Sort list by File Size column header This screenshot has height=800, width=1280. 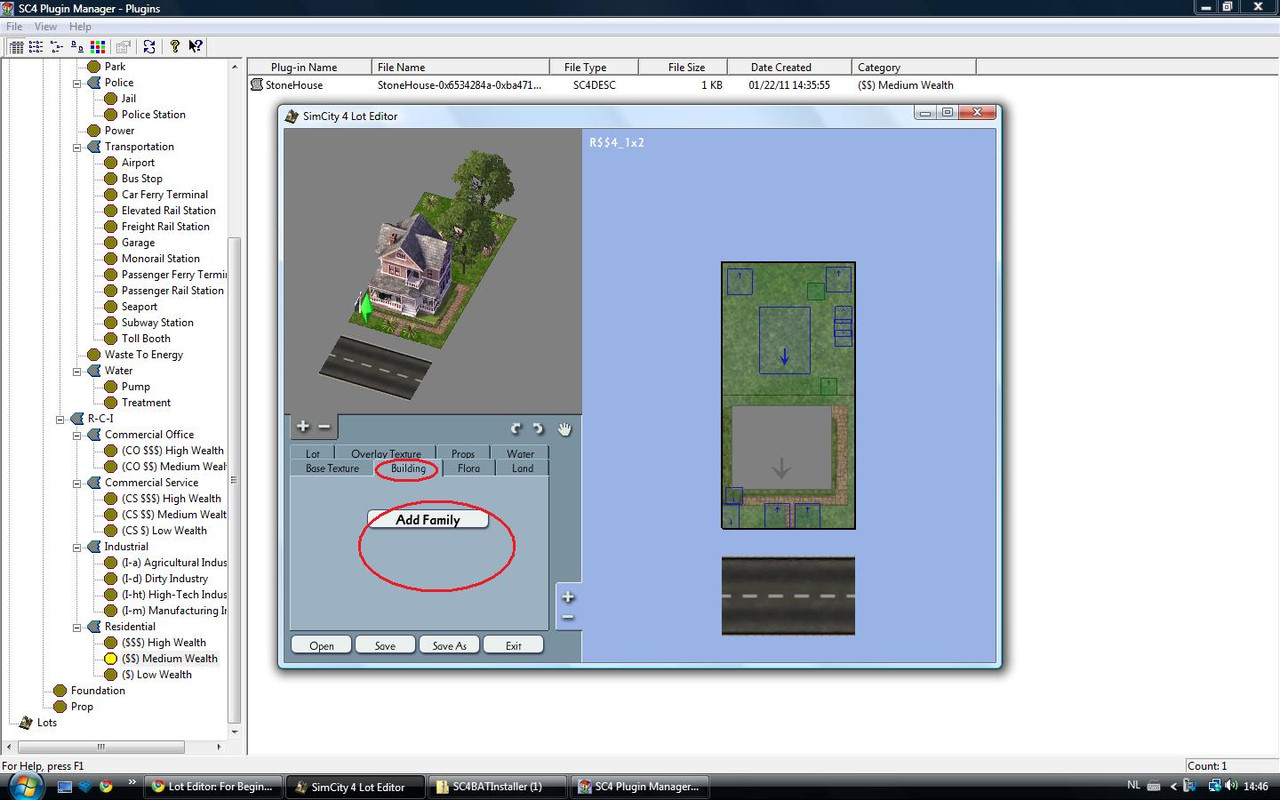click(x=686, y=67)
